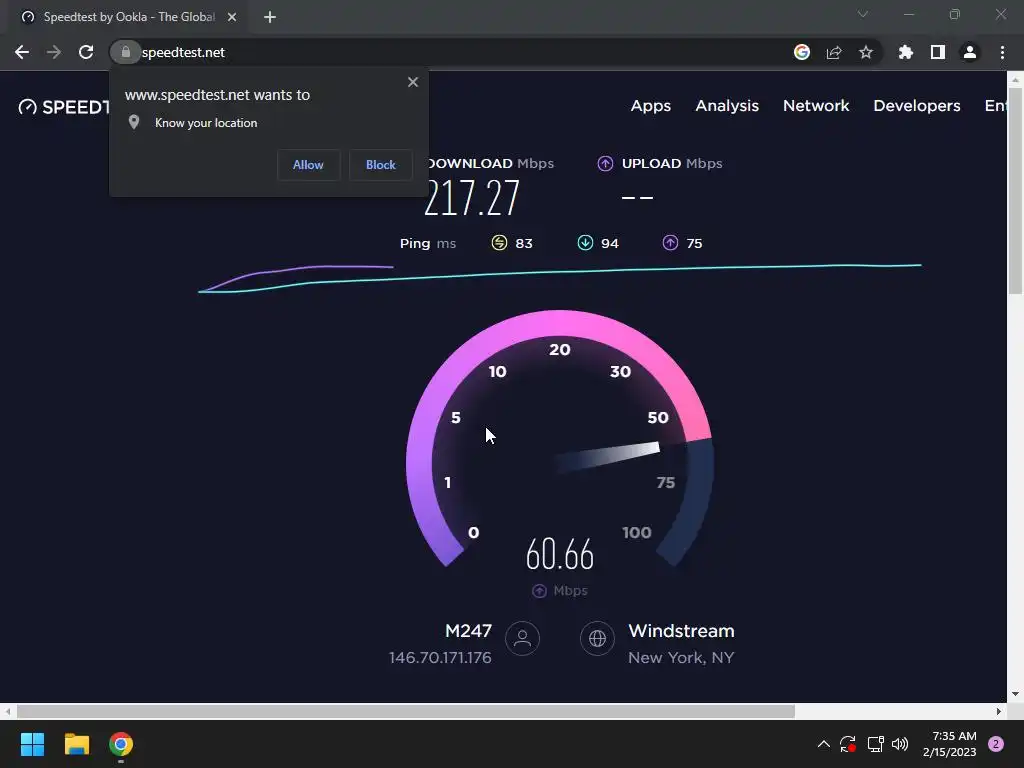Click the globe icon beside Windstream
1024x768 pixels.
point(598,638)
